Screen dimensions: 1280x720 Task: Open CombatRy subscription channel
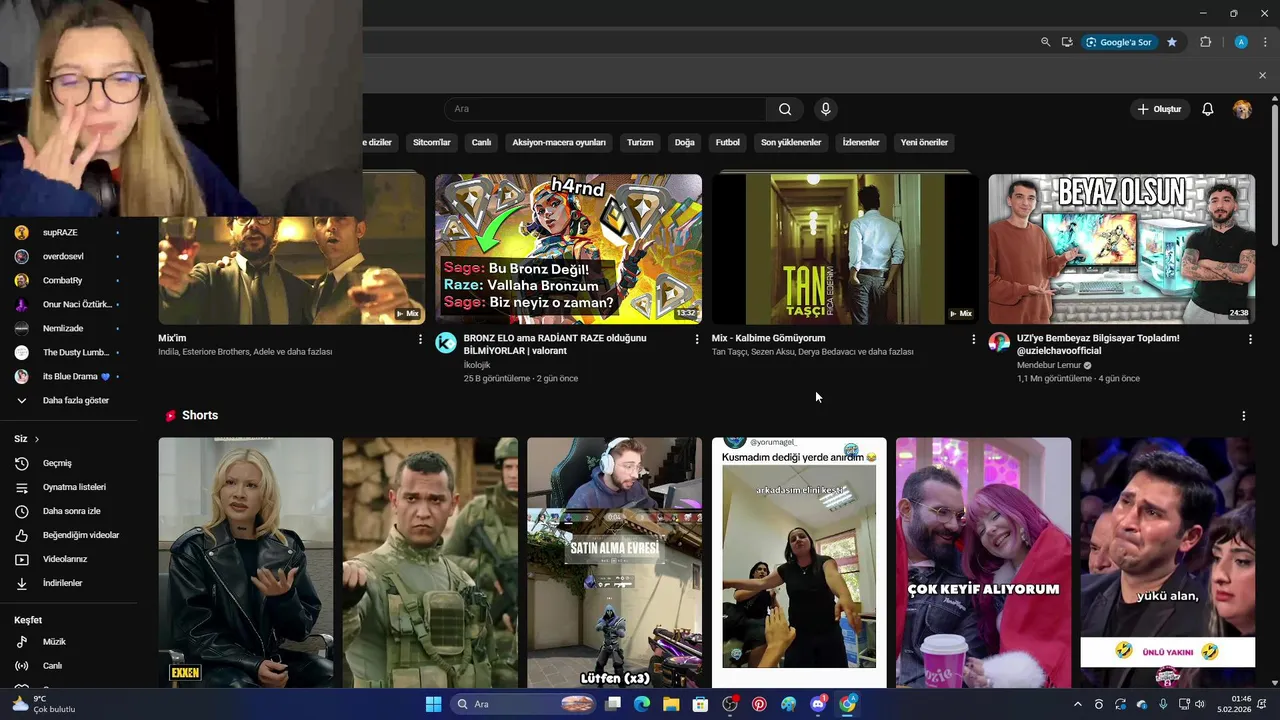coord(68,280)
